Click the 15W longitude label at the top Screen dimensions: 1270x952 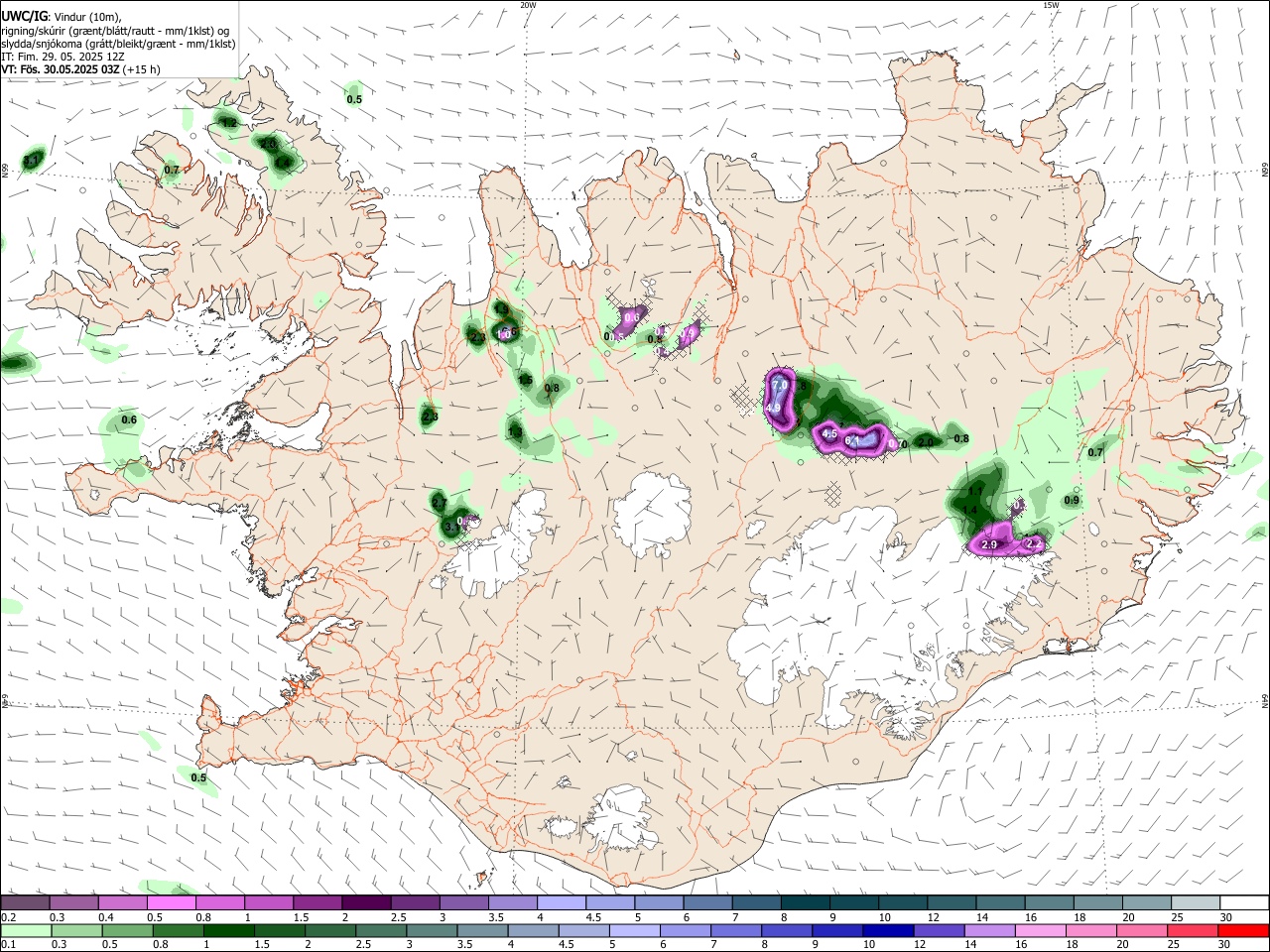tap(1051, 5)
